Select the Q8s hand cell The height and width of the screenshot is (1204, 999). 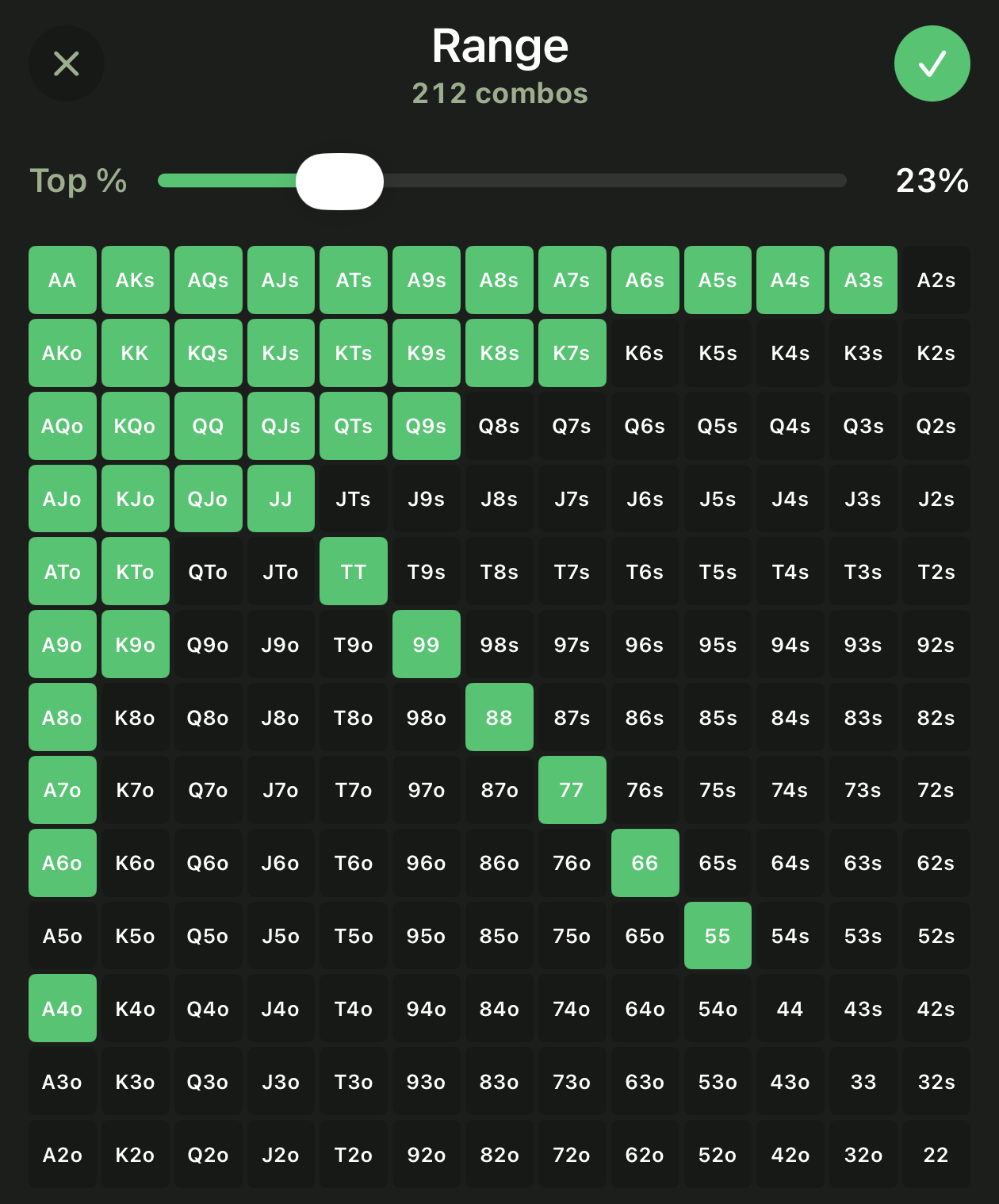coord(499,426)
